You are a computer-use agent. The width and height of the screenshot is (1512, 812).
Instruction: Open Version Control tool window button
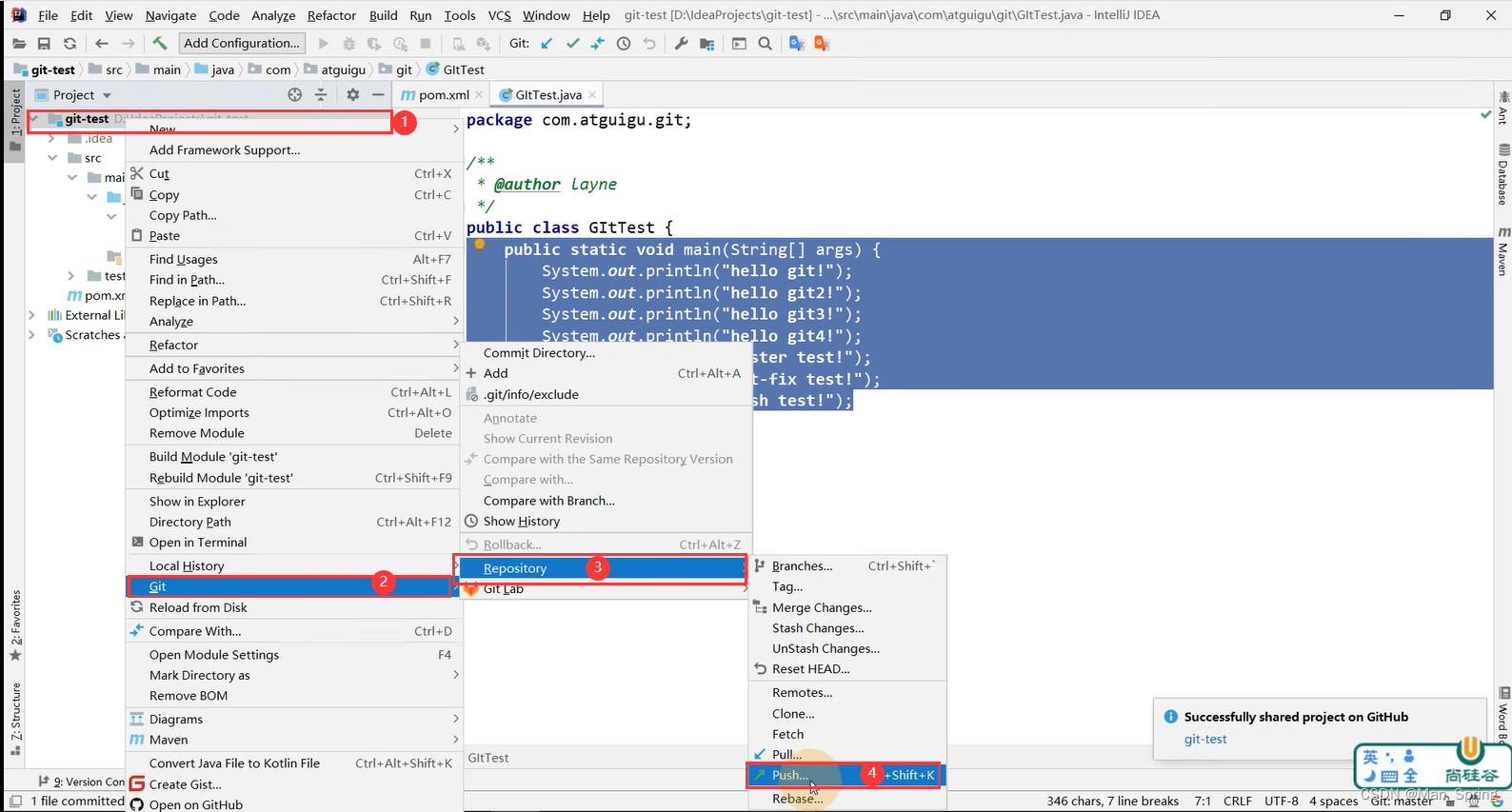pos(82,782)
